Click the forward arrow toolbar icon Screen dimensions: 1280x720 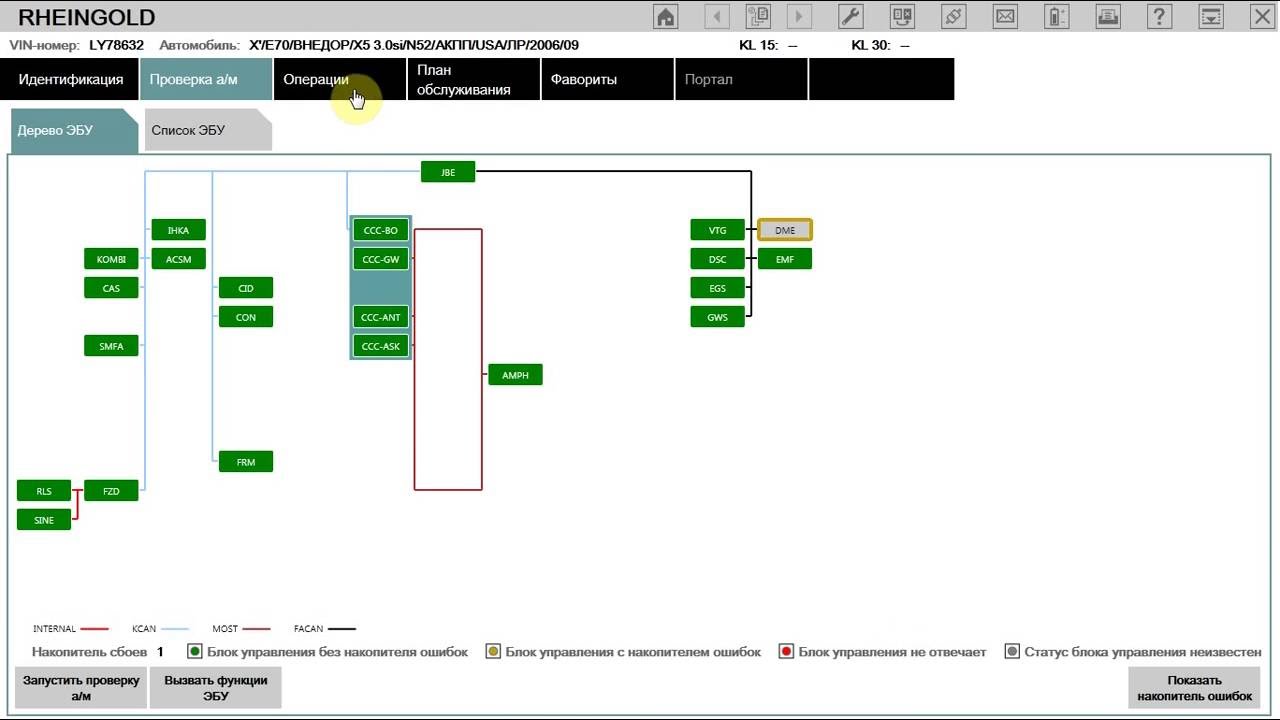click(798, 16)
